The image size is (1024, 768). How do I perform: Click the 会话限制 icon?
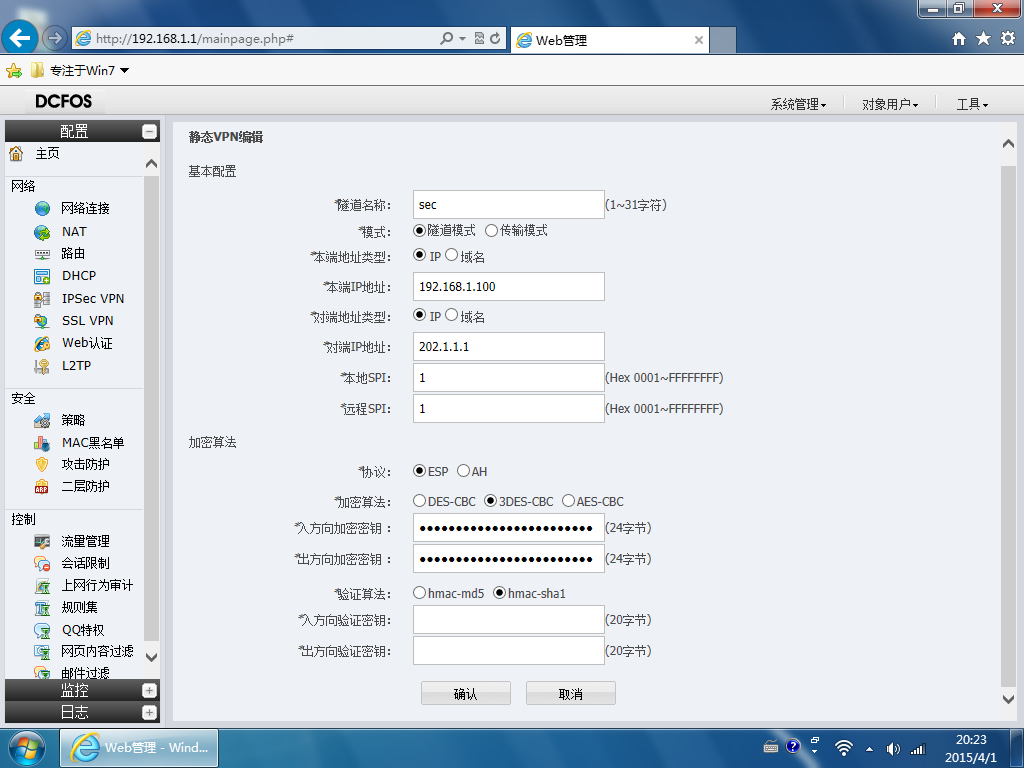(42, 564)
